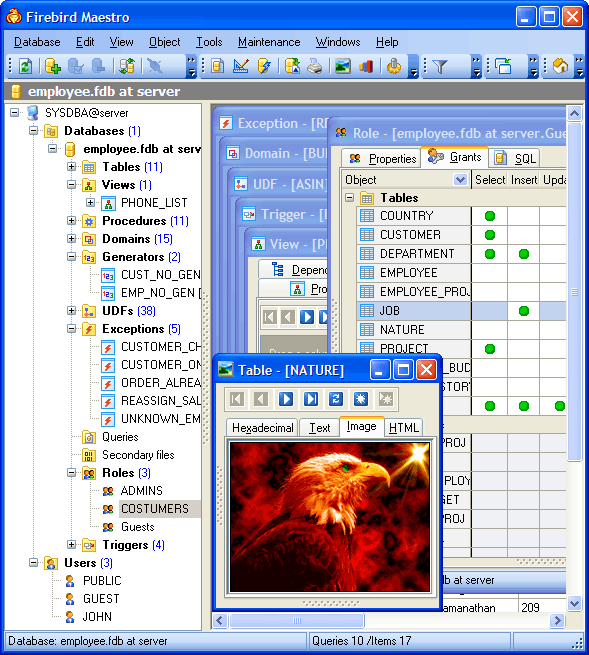The width and height of the screenshot is (589, 655).
Task: Click the refresh toolbar icon
Action: pos(25,66)
